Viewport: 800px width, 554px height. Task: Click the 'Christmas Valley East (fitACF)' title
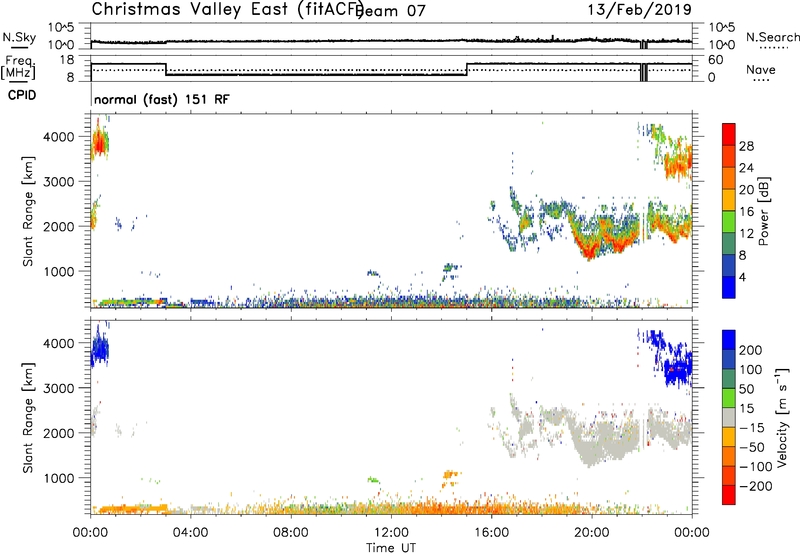227,10
